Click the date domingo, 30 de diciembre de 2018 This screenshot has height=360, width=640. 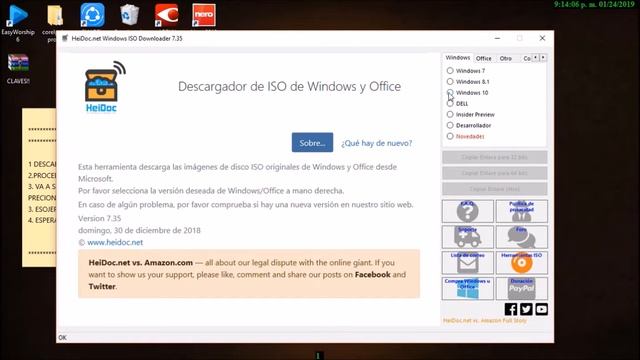point(139,231)
